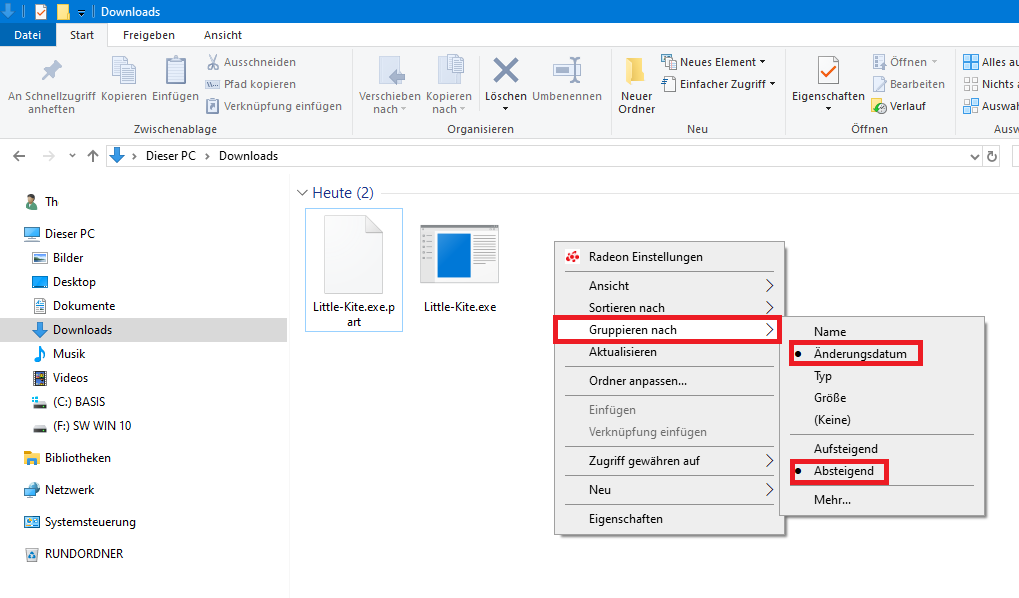Group by Name in submenu
The width and height of the screenshot is (1019, 598).
883,332
